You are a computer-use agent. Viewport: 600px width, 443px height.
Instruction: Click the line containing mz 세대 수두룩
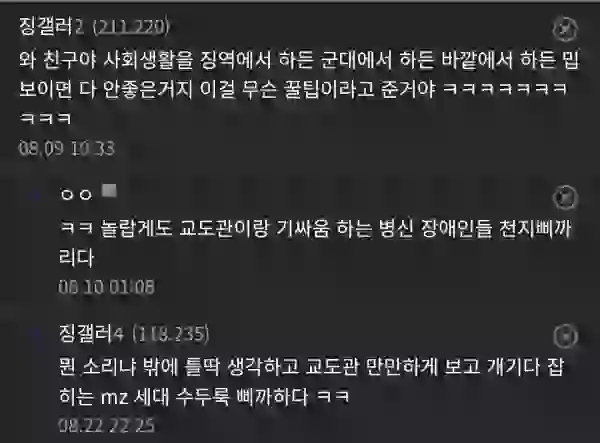click(x=204, y=396)
